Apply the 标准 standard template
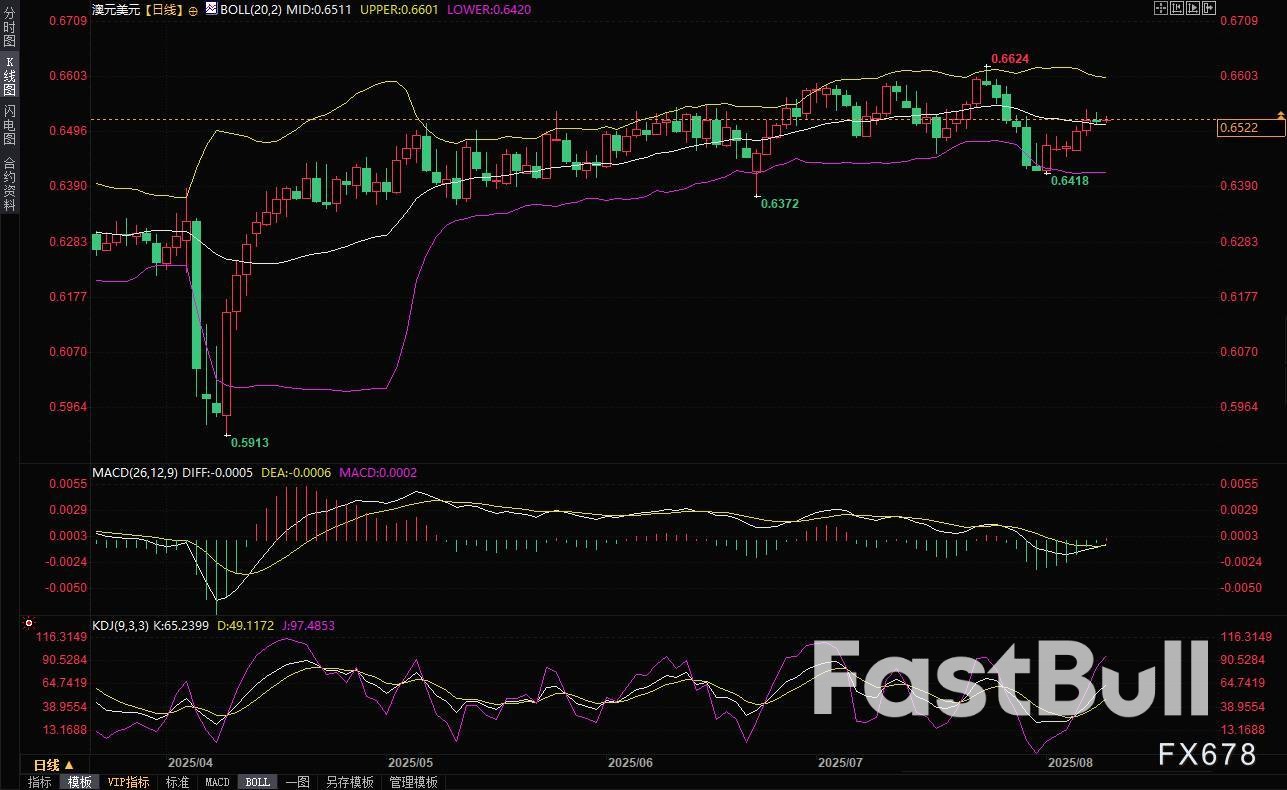1287x790 pixels. 177,782
